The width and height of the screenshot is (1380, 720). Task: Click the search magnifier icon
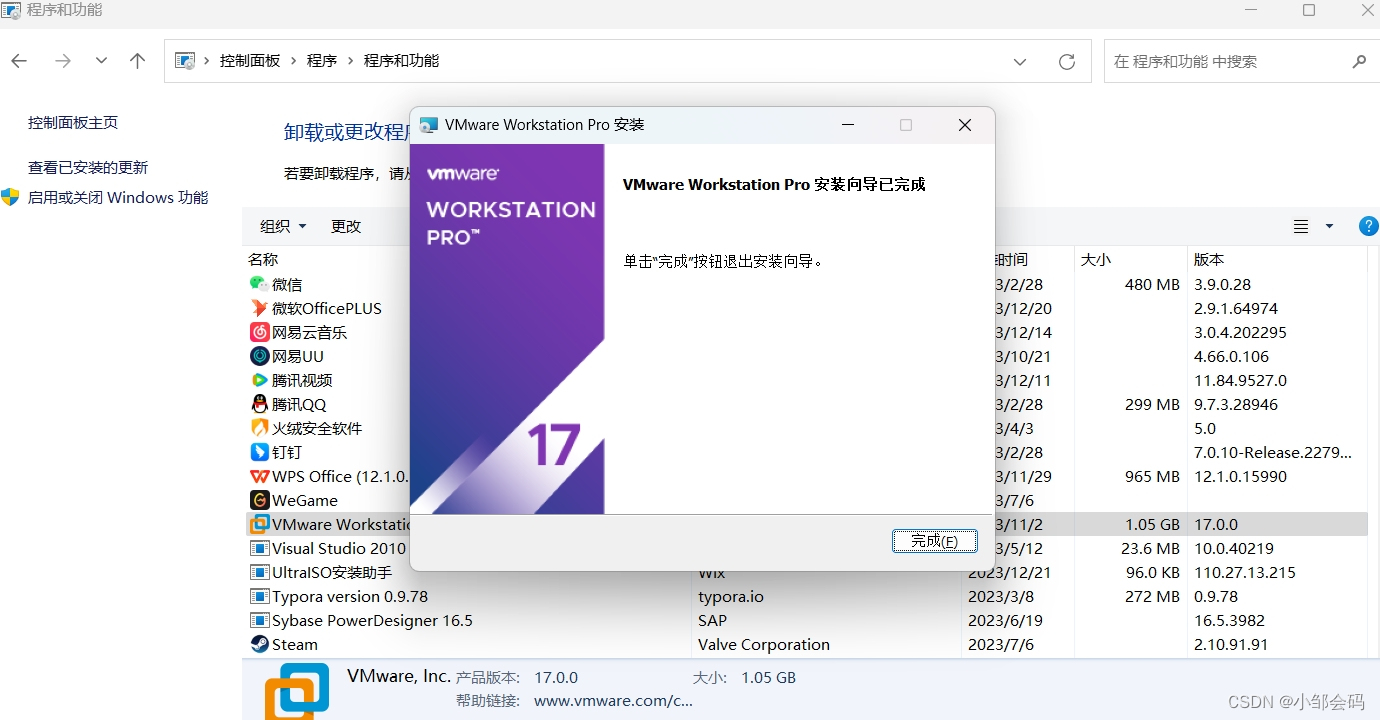1359,61
